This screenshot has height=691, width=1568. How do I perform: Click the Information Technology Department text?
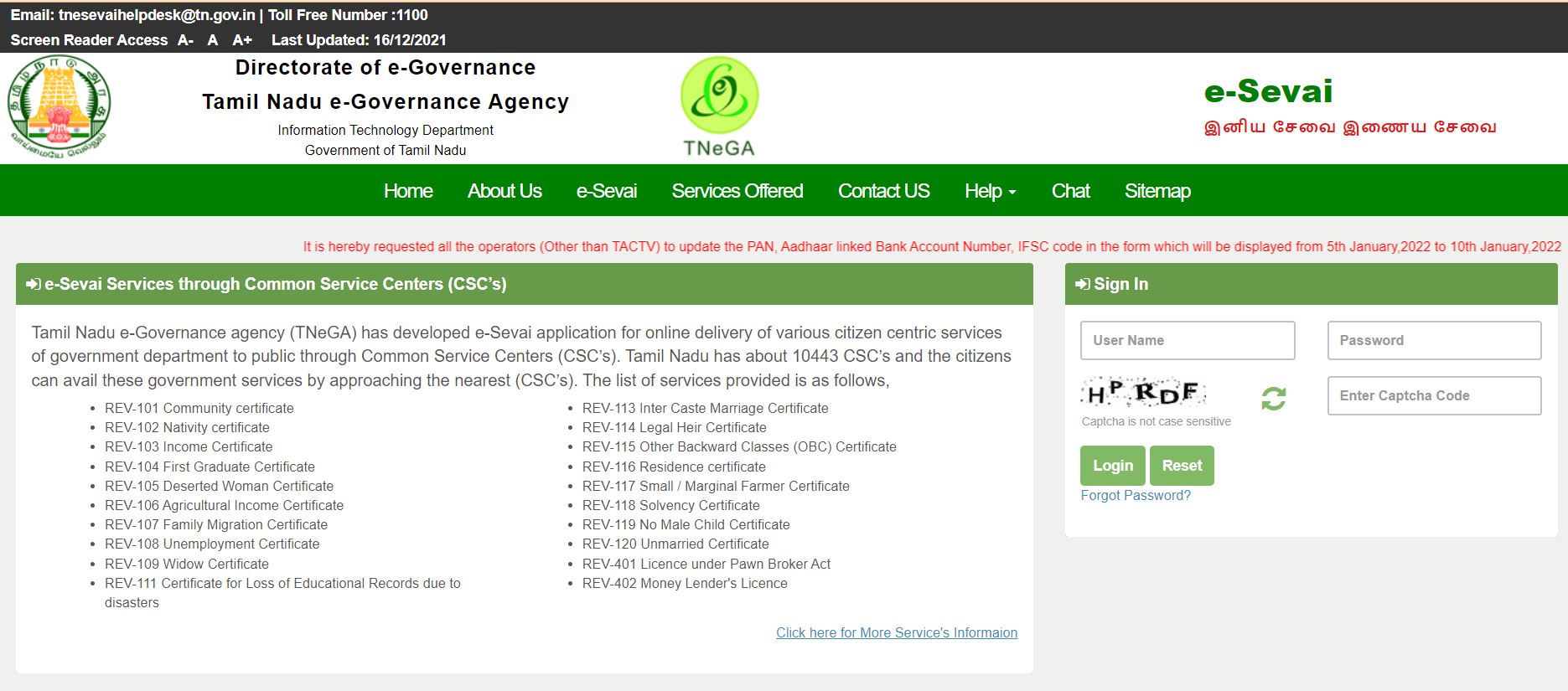tap(386, 130)
